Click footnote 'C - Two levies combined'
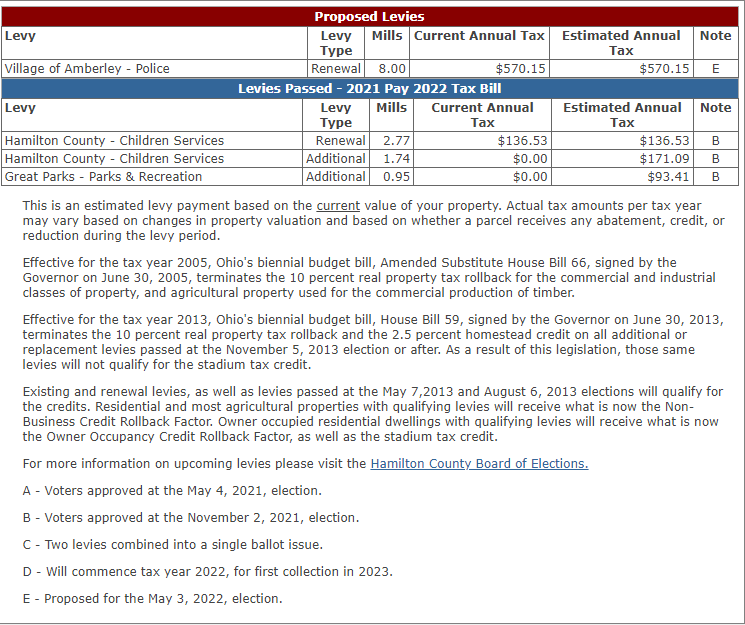 172,545
